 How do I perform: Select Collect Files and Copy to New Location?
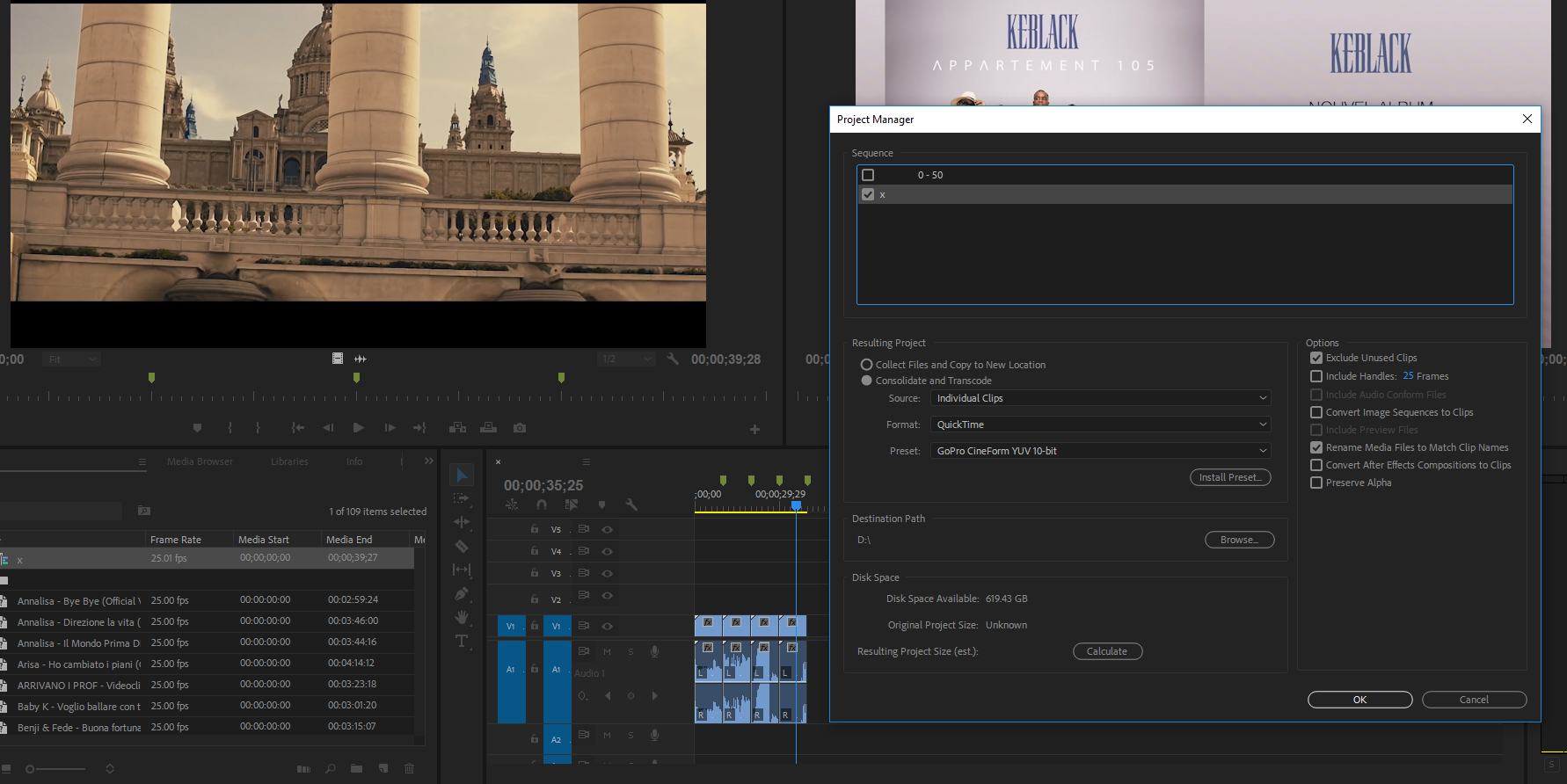866,365
